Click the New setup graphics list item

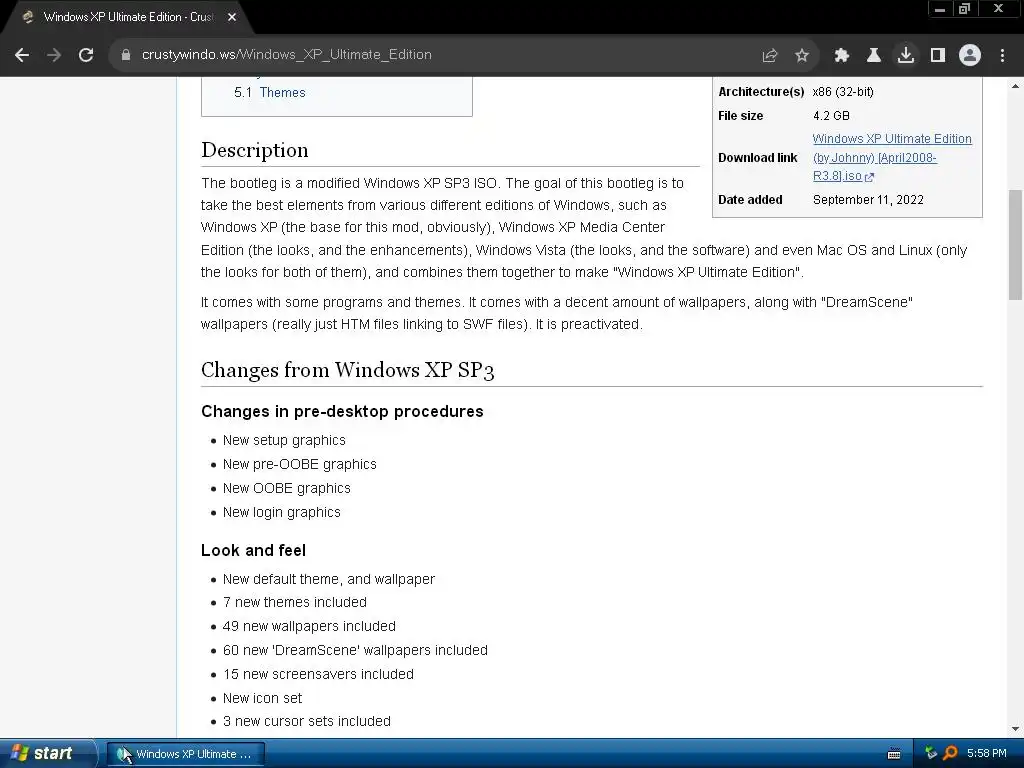[284, 440]
